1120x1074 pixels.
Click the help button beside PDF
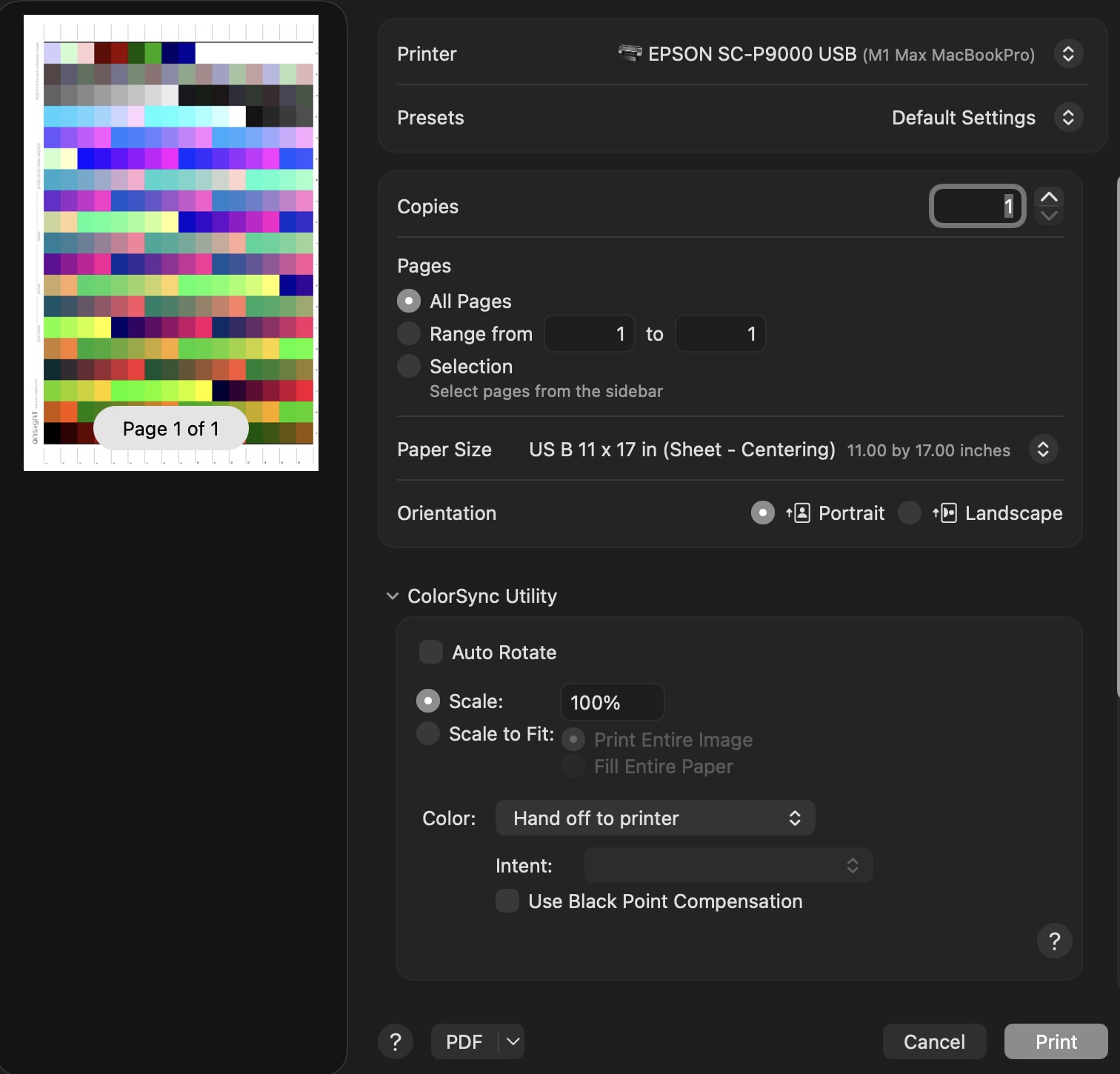[x=396, y=1041]
